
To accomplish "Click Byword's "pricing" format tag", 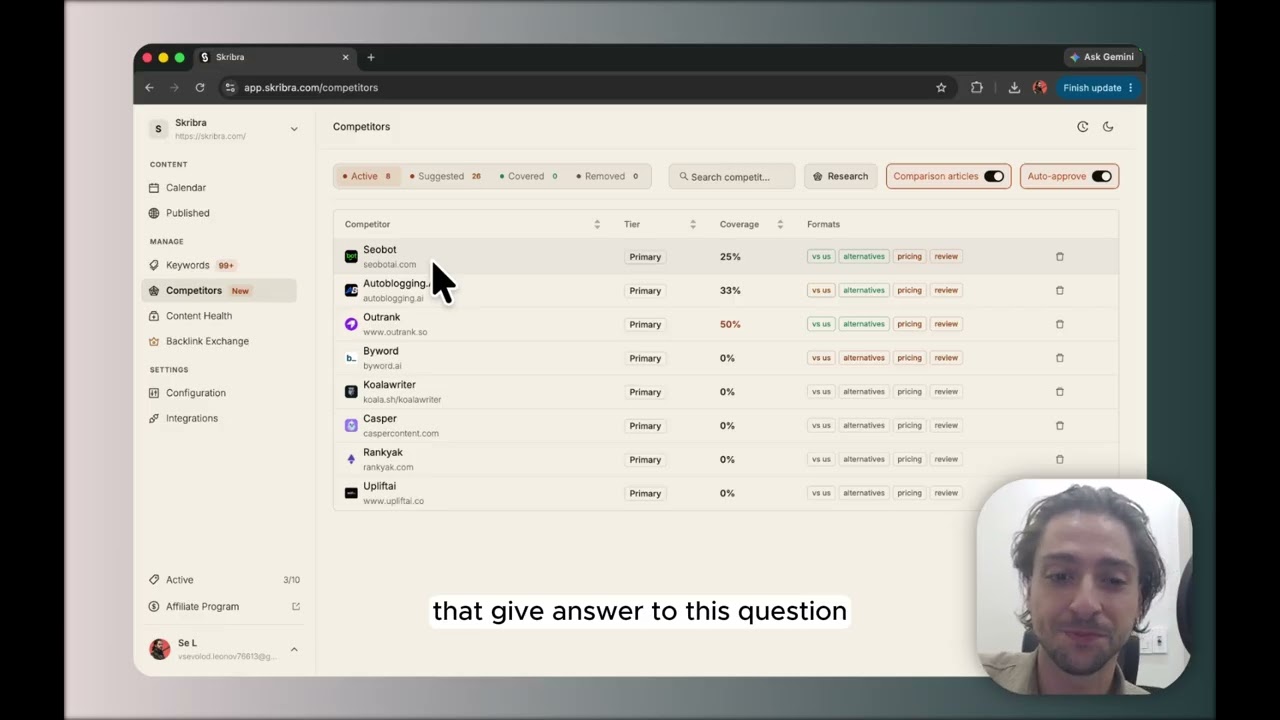I will (909, 358).
